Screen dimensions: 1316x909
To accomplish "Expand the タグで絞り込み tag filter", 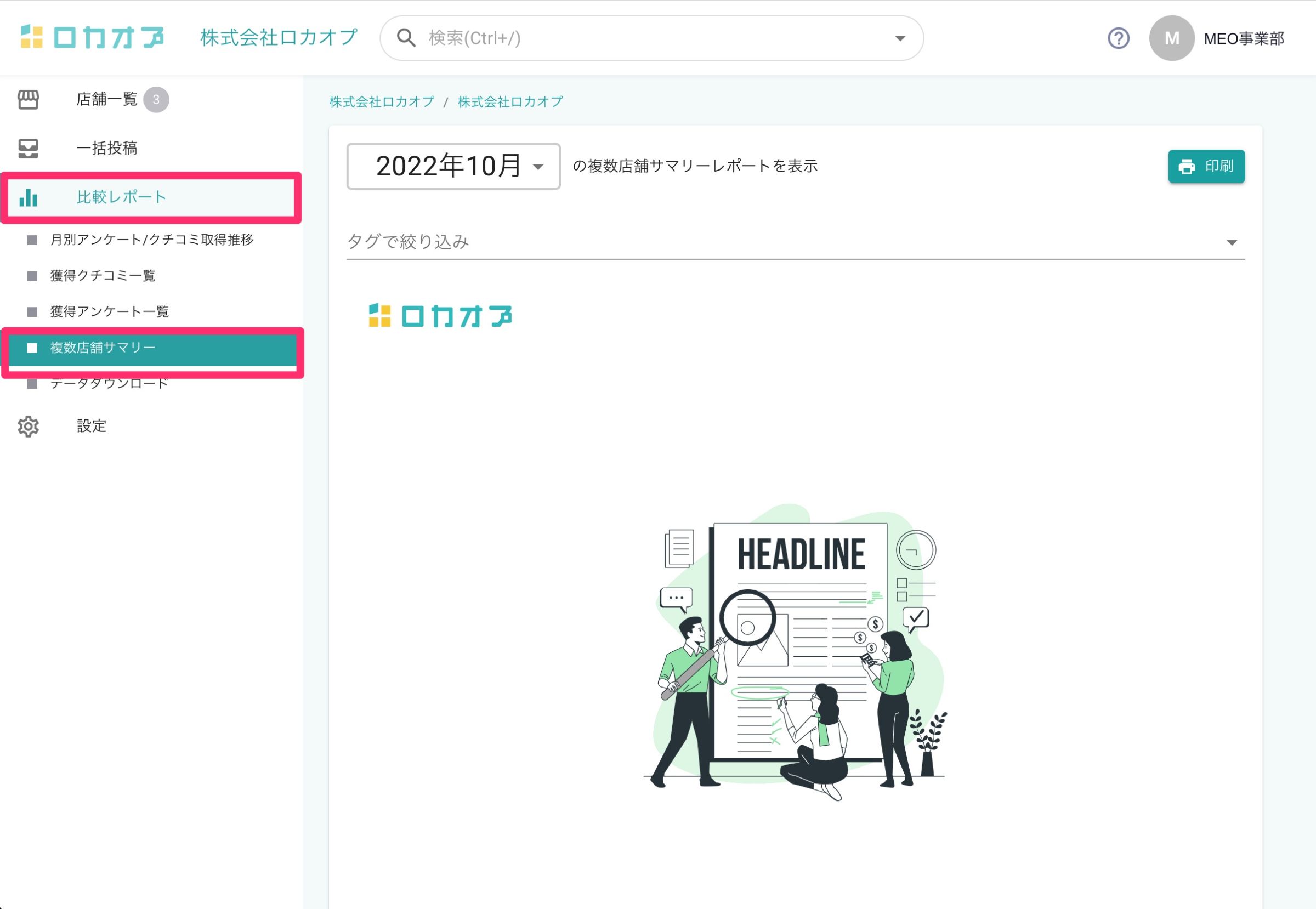I will tap(795, 242).
